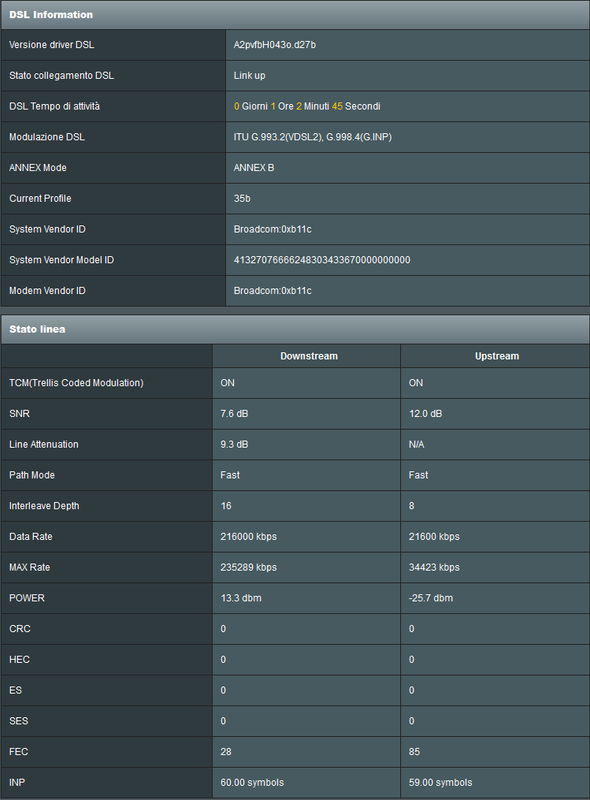Click the HEC upstream value 0

coord(411,659)
